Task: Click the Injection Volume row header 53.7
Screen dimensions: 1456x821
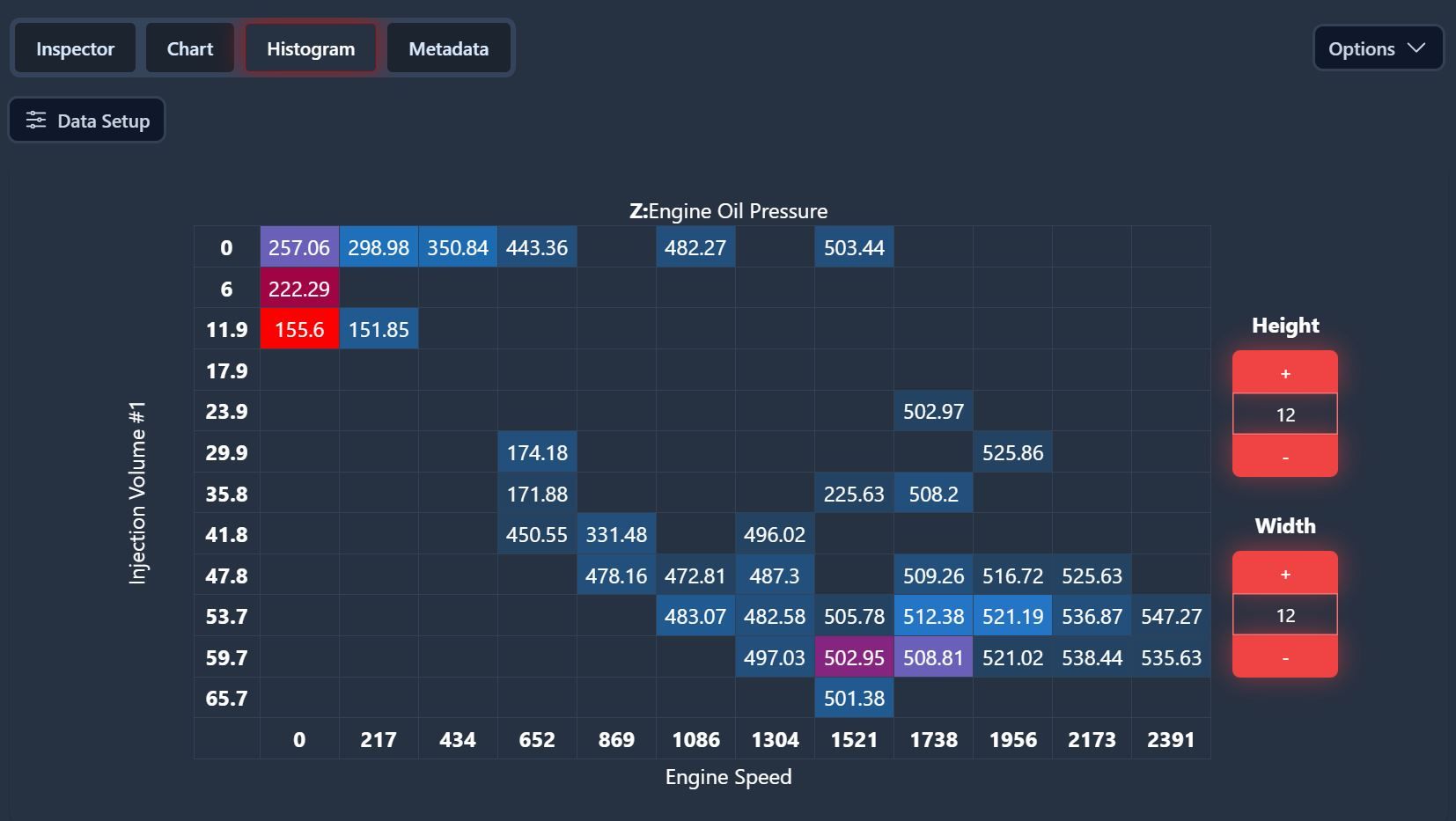Action: (226, 616)
